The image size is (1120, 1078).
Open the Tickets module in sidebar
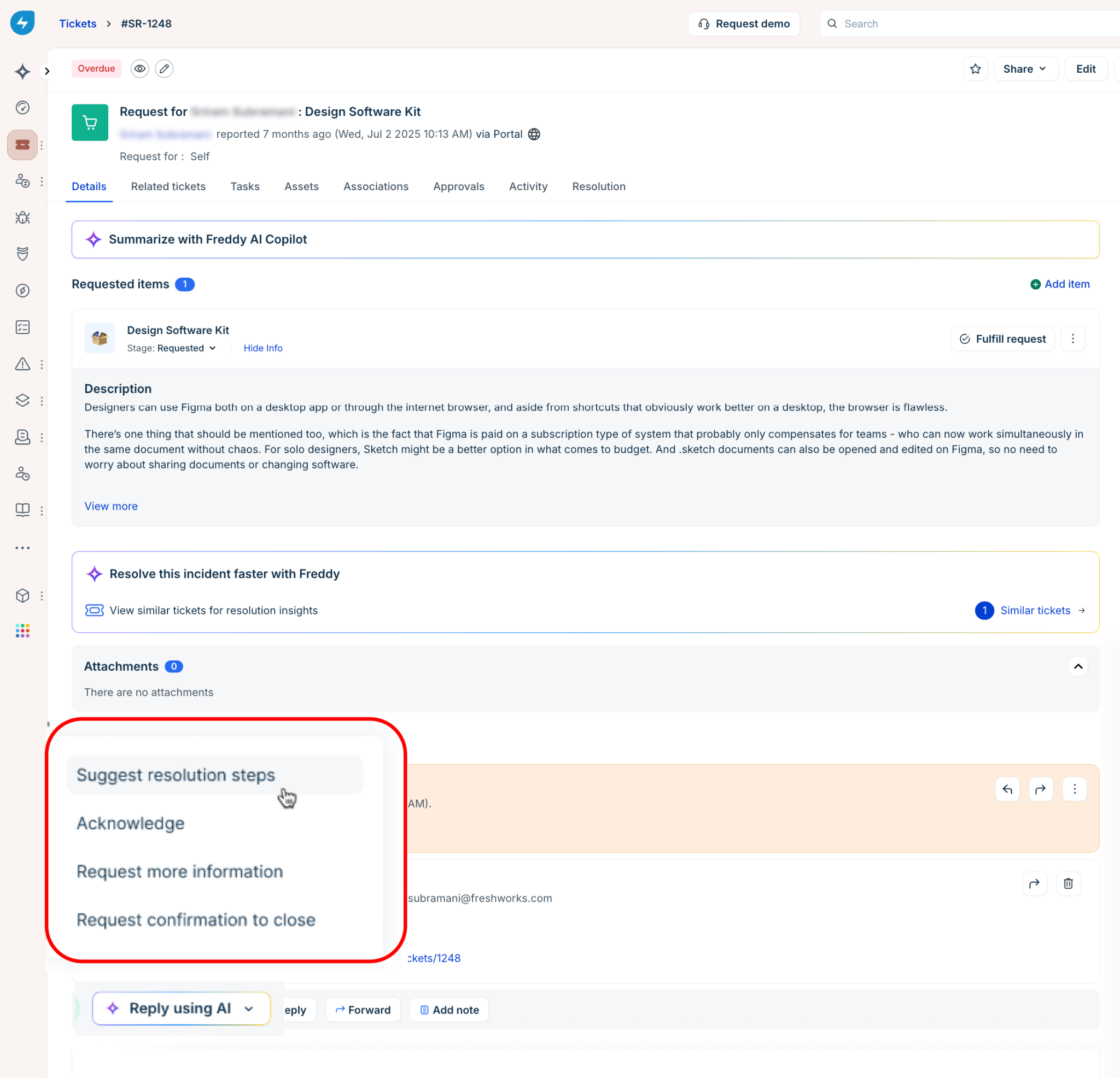22,144
